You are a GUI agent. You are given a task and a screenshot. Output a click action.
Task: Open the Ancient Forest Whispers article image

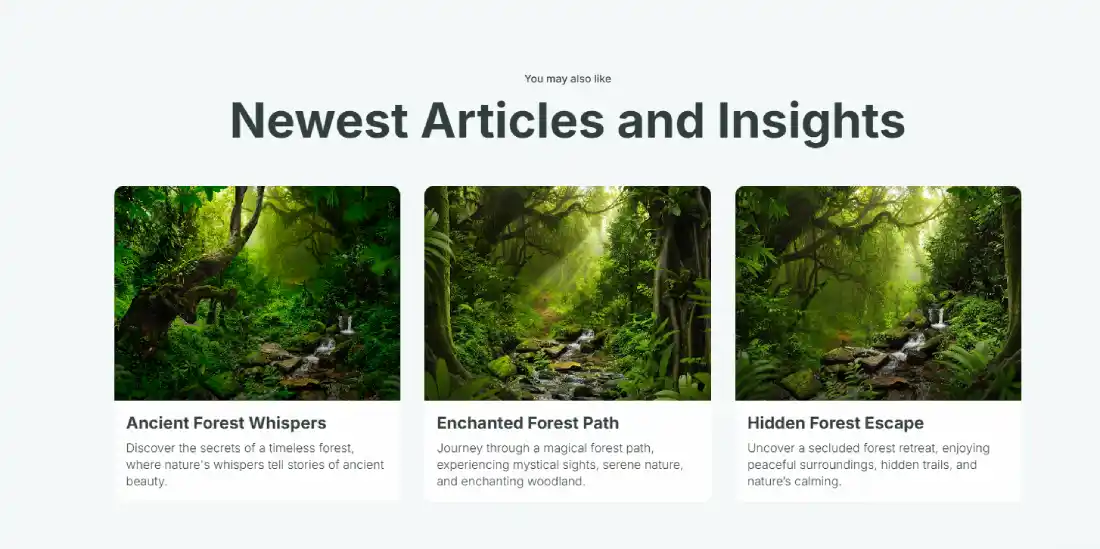[x=257, y=293]
